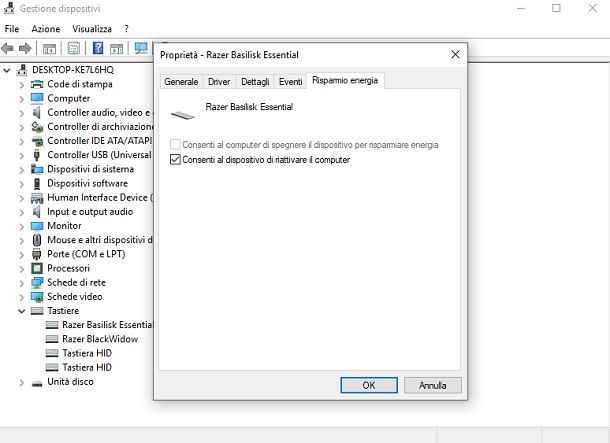Expand the Code di stampa node

click(x=22, y=85)
